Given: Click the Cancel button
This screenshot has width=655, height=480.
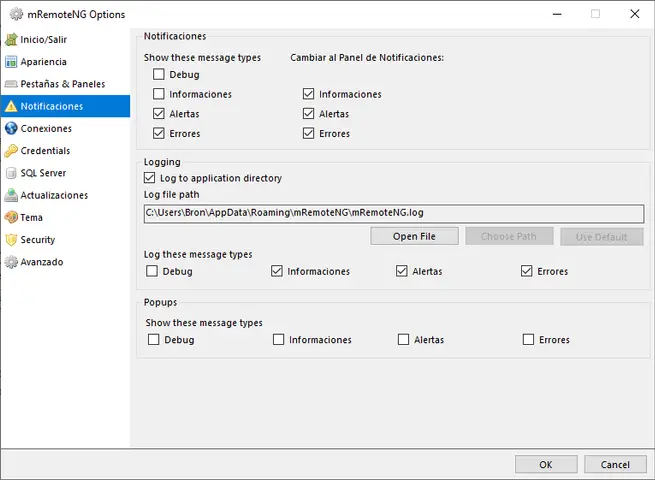Looking at the screenshot, I should coord(615,464).
